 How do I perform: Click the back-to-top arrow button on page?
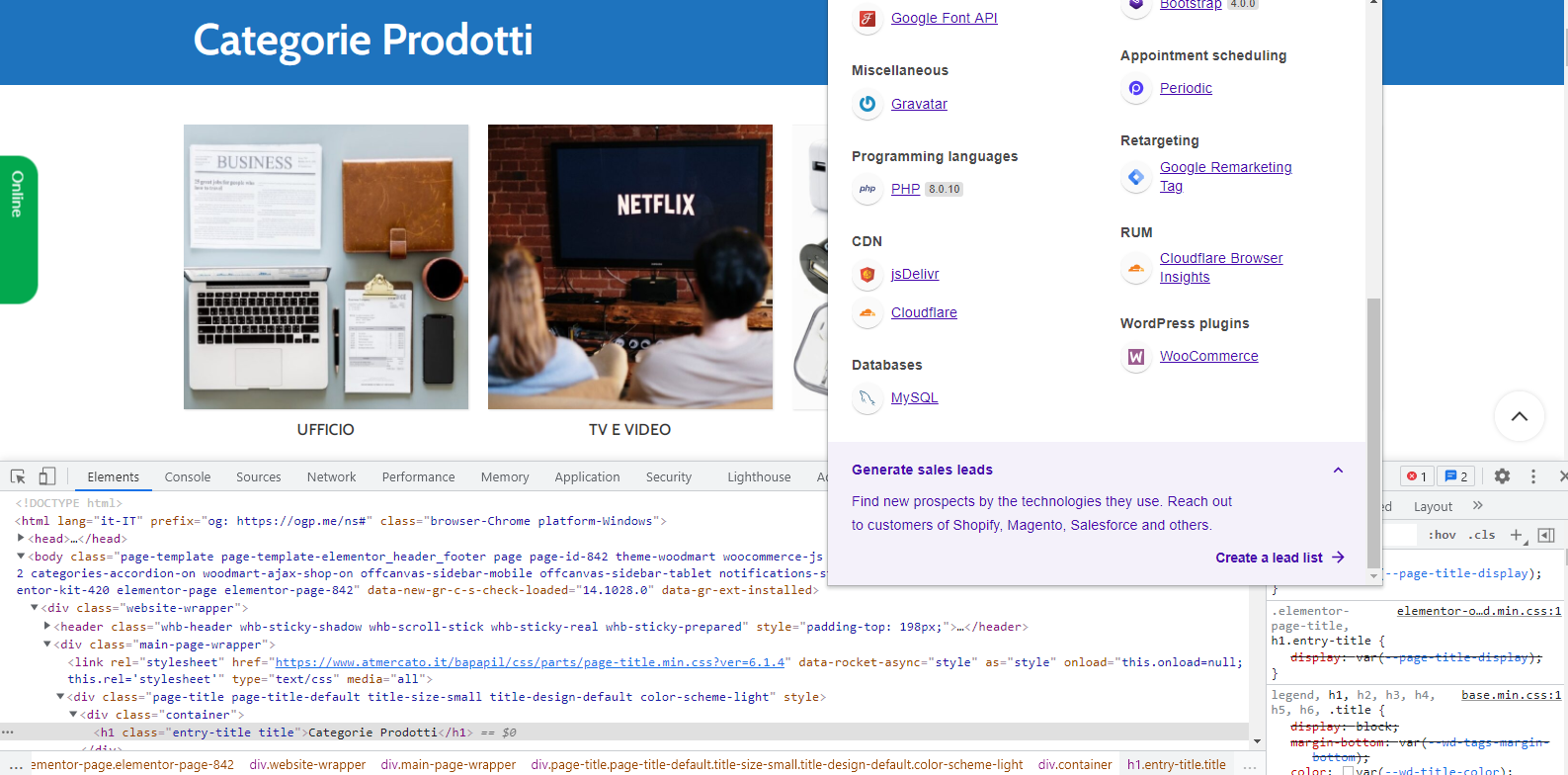[x=1520, y=416]
